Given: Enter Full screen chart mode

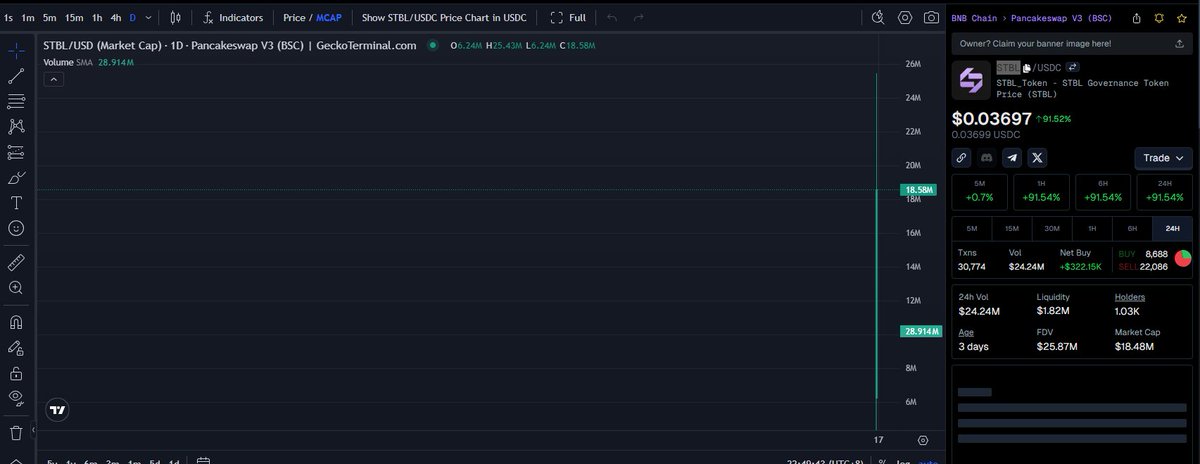Looking at the screenshot, I should coord(568,17).
